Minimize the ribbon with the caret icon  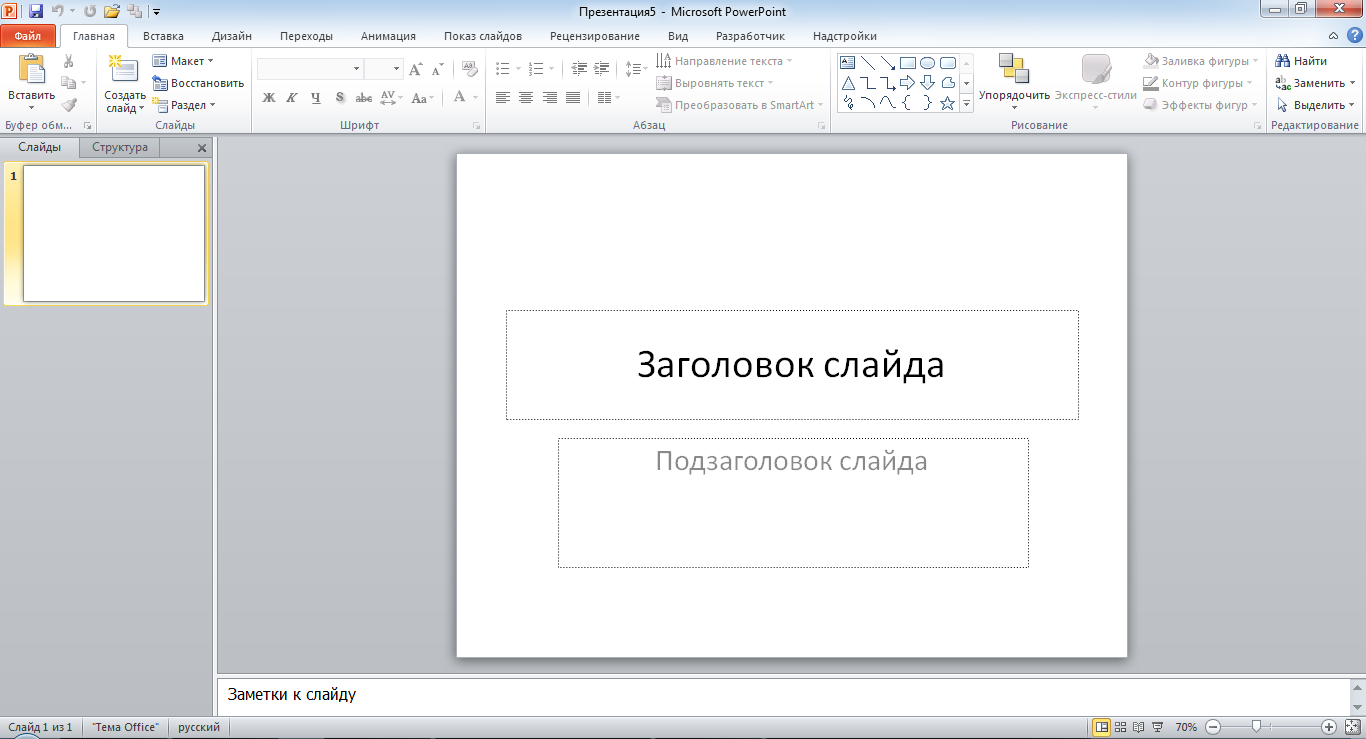pos(1331,35)
